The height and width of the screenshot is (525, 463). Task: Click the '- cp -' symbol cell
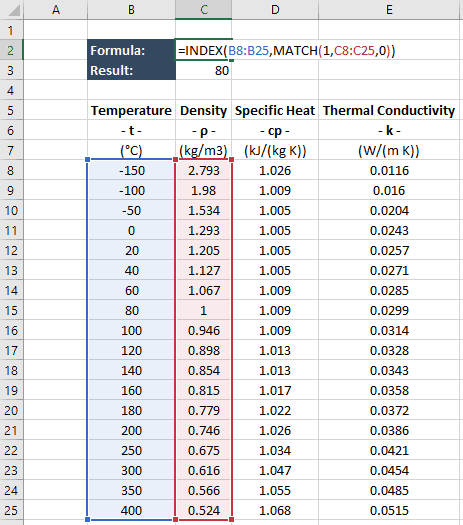coord(275,130)
